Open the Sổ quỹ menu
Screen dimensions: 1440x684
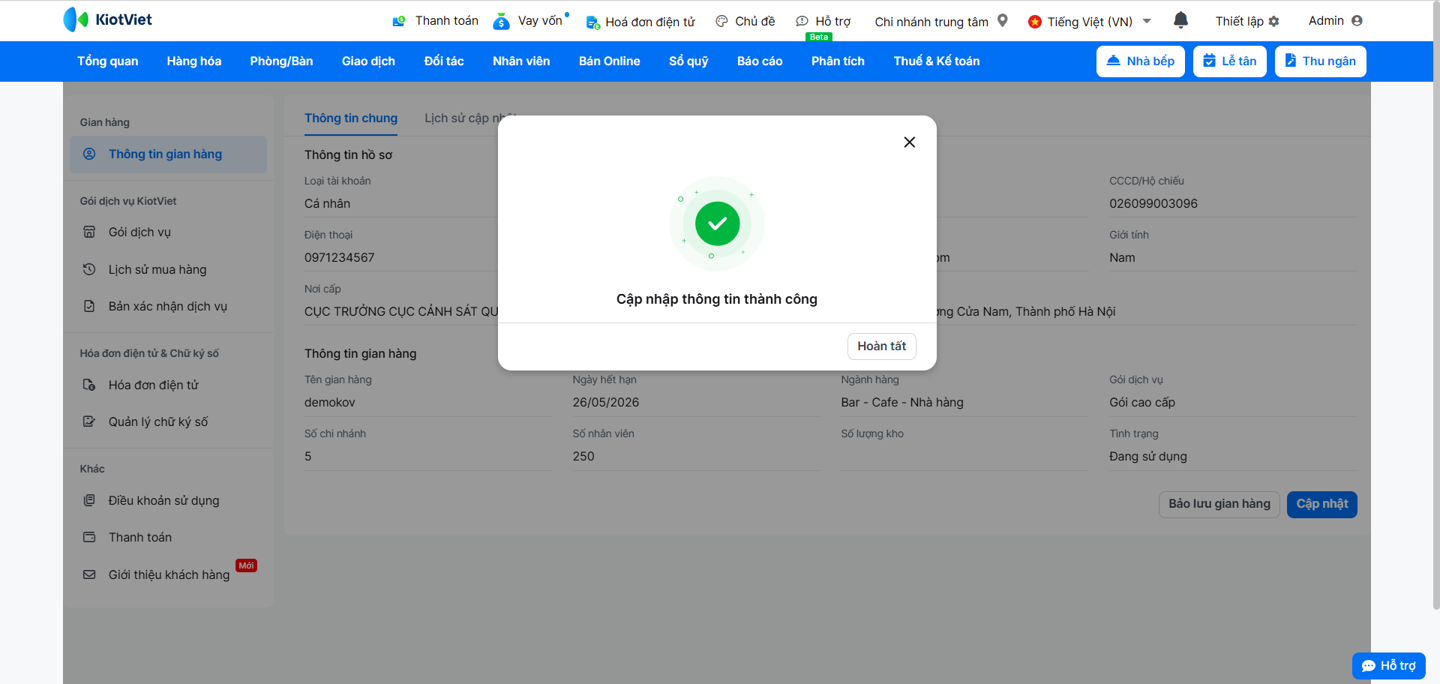(x=688, y=61)
